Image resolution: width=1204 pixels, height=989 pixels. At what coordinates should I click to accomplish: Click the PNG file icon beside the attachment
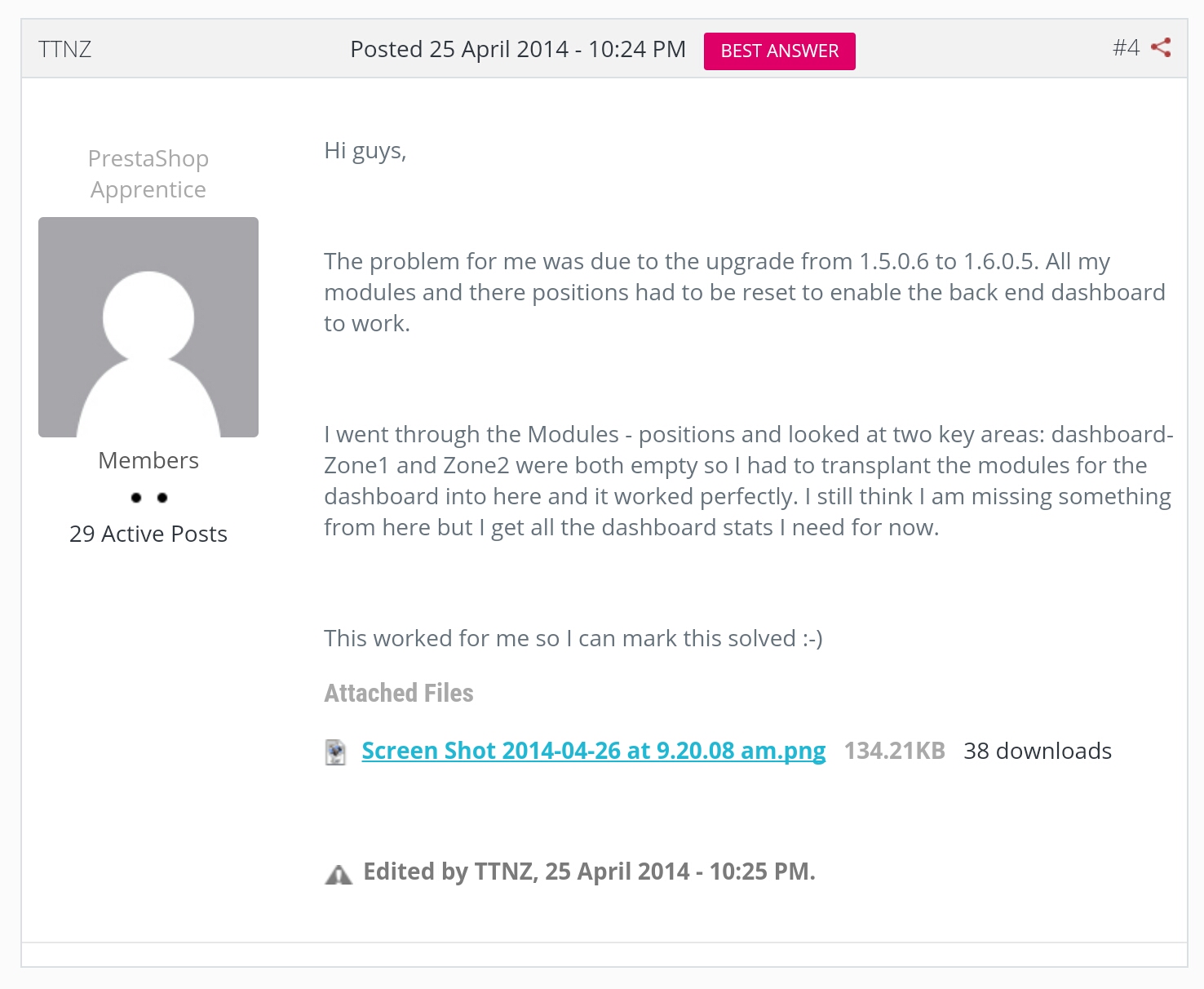pos(335,752)
